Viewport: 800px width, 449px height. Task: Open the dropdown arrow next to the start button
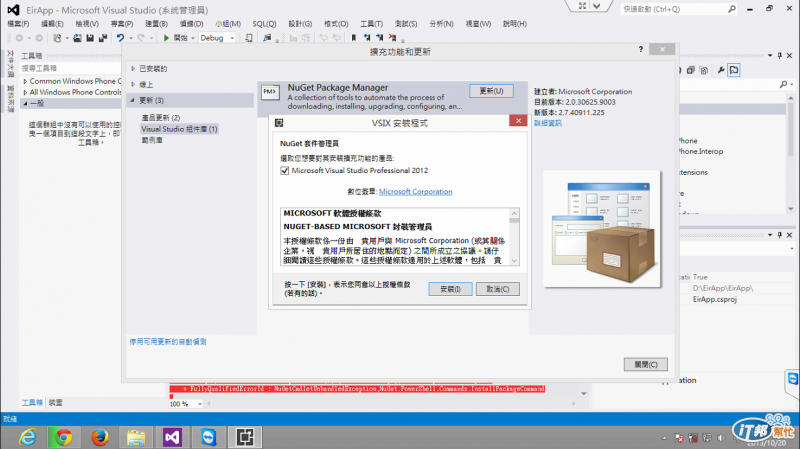coord(193,38)
